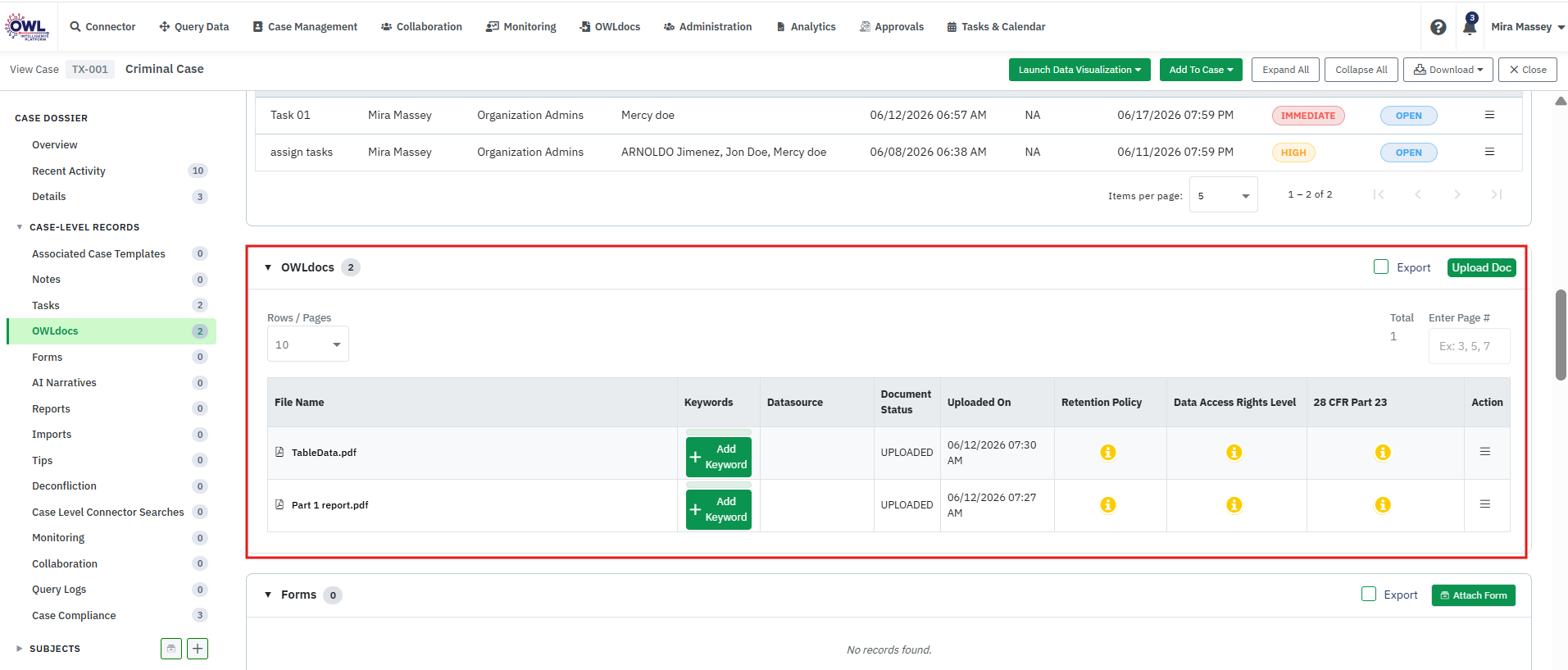Open Retention Policy info for TableData.pdf
Image resolution: width=1568 pixels, height=670 pixels.
tap(1108, 452)
